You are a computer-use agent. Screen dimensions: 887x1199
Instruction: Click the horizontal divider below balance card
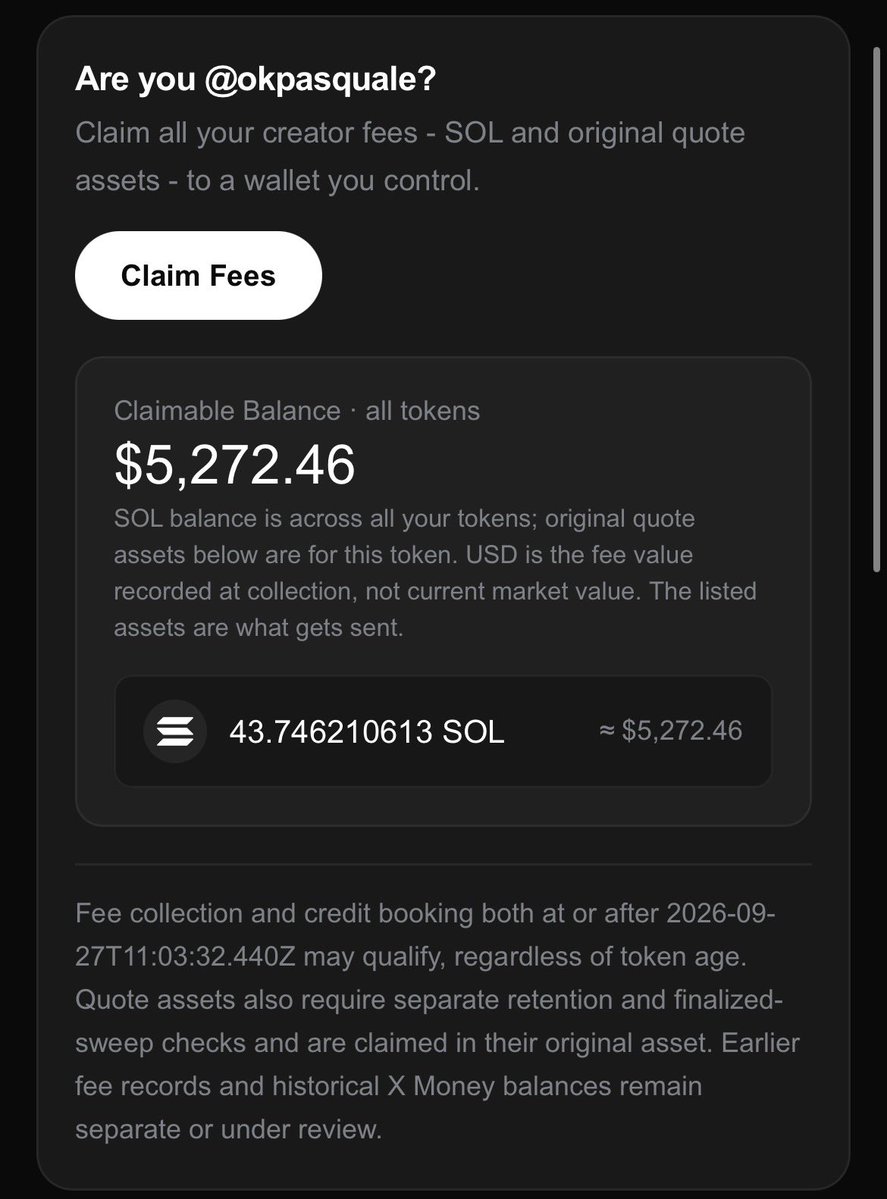coord(444,864)
